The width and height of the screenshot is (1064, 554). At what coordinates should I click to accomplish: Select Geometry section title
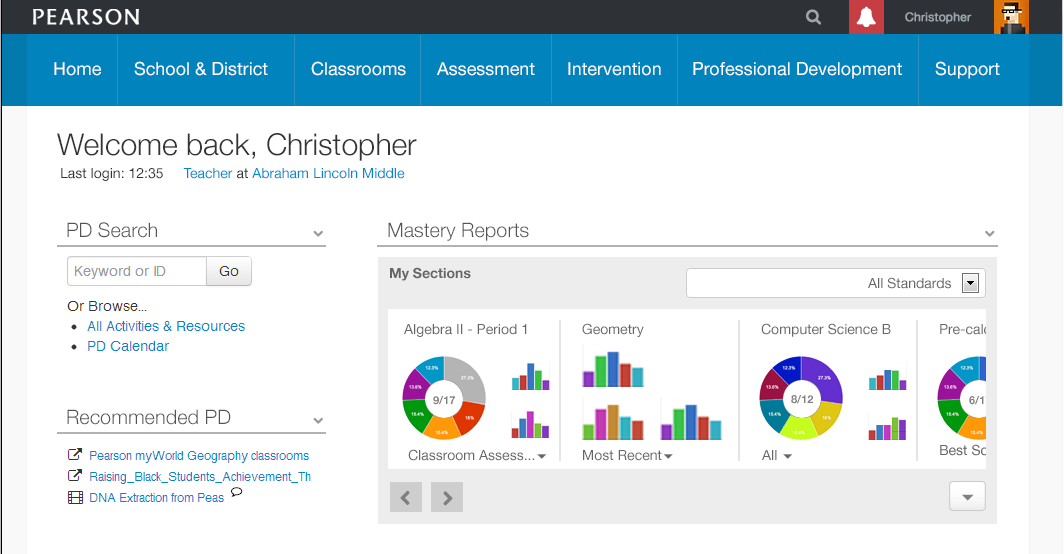612,329
